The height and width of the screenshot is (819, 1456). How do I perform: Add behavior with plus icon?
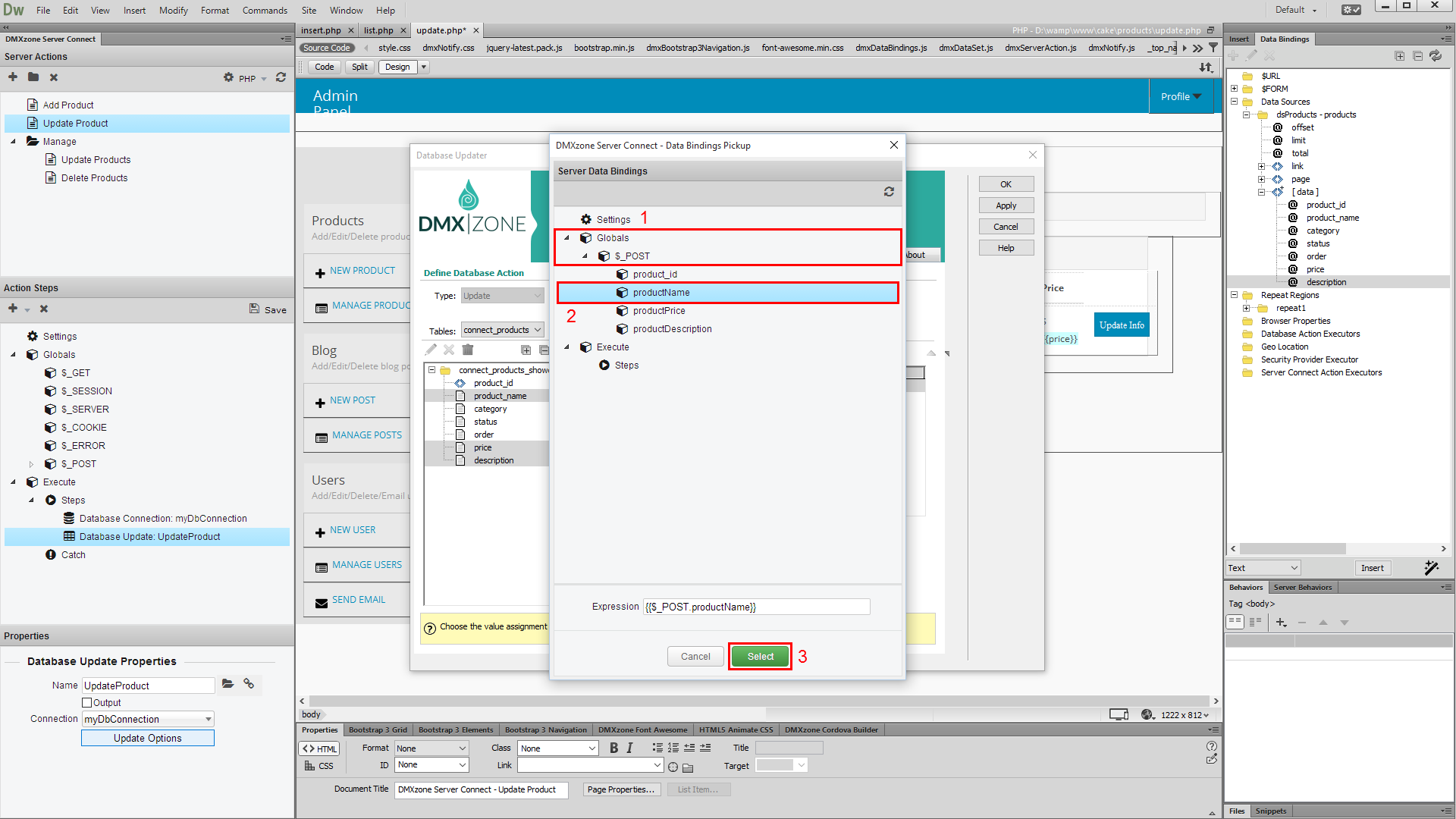[1281, 623]
